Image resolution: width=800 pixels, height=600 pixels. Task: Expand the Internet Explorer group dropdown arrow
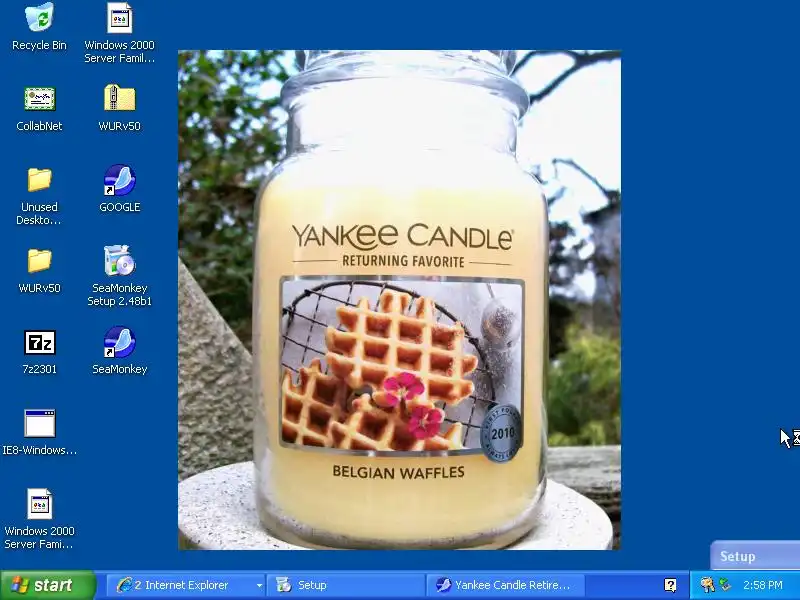coord(259,585)
